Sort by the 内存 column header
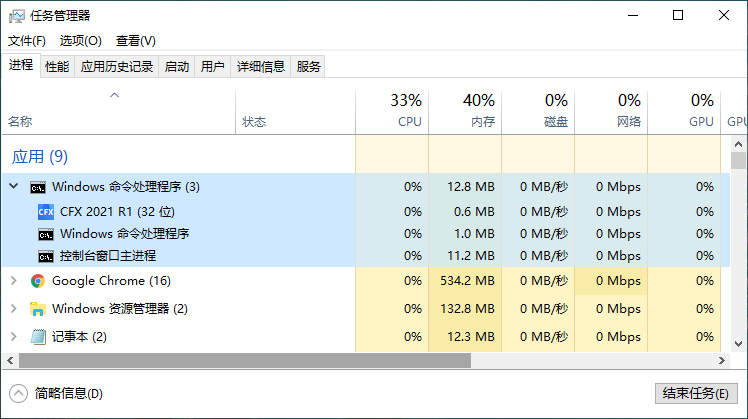 (x=465, y=112)
